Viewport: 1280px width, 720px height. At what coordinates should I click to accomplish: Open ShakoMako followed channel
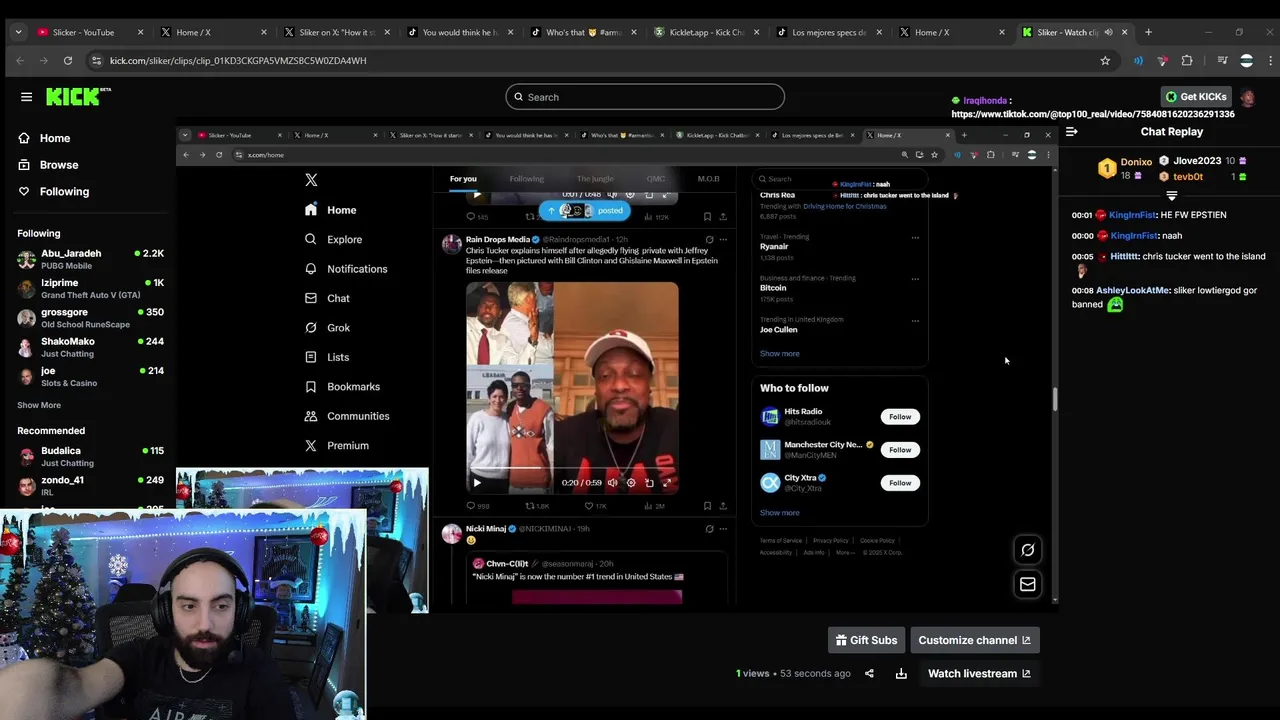(x=90, y=347)
